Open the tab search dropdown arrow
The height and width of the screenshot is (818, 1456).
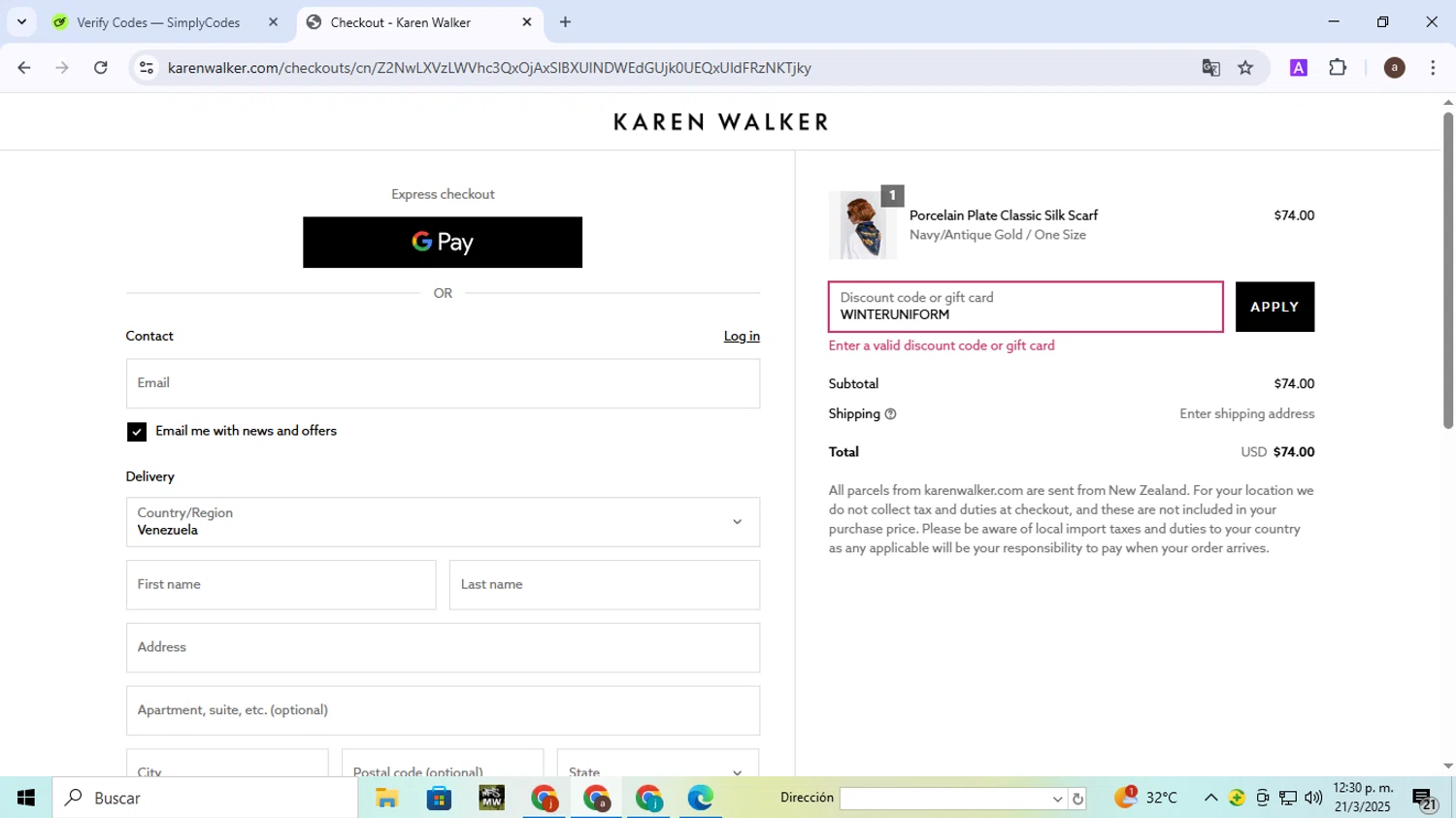pos(21,22)
